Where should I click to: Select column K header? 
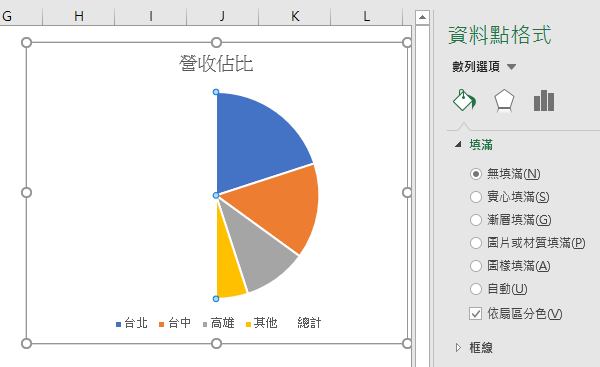[295, 16]
